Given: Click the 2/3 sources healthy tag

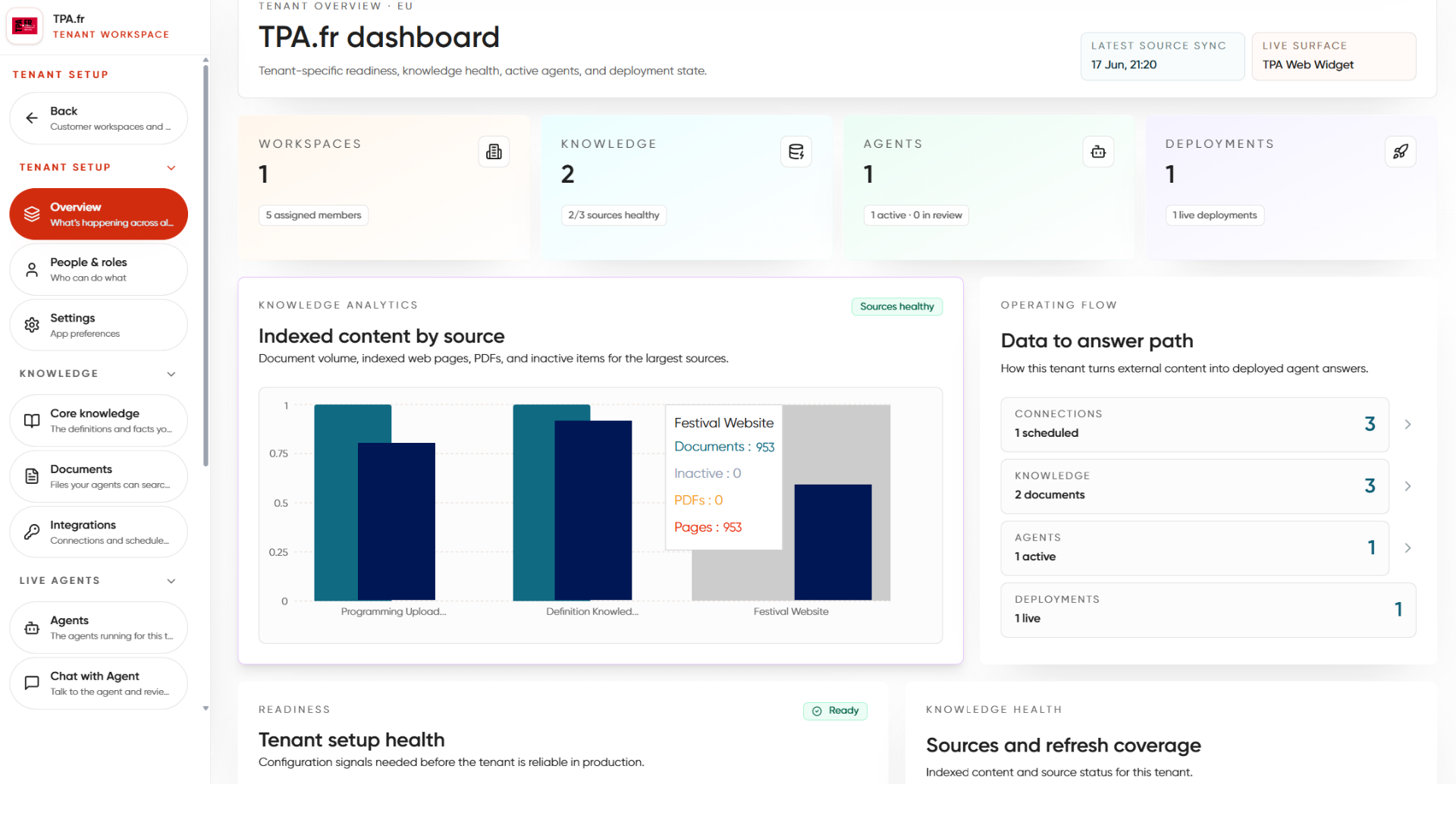Looking at the screenshot, I should [613, 215].
